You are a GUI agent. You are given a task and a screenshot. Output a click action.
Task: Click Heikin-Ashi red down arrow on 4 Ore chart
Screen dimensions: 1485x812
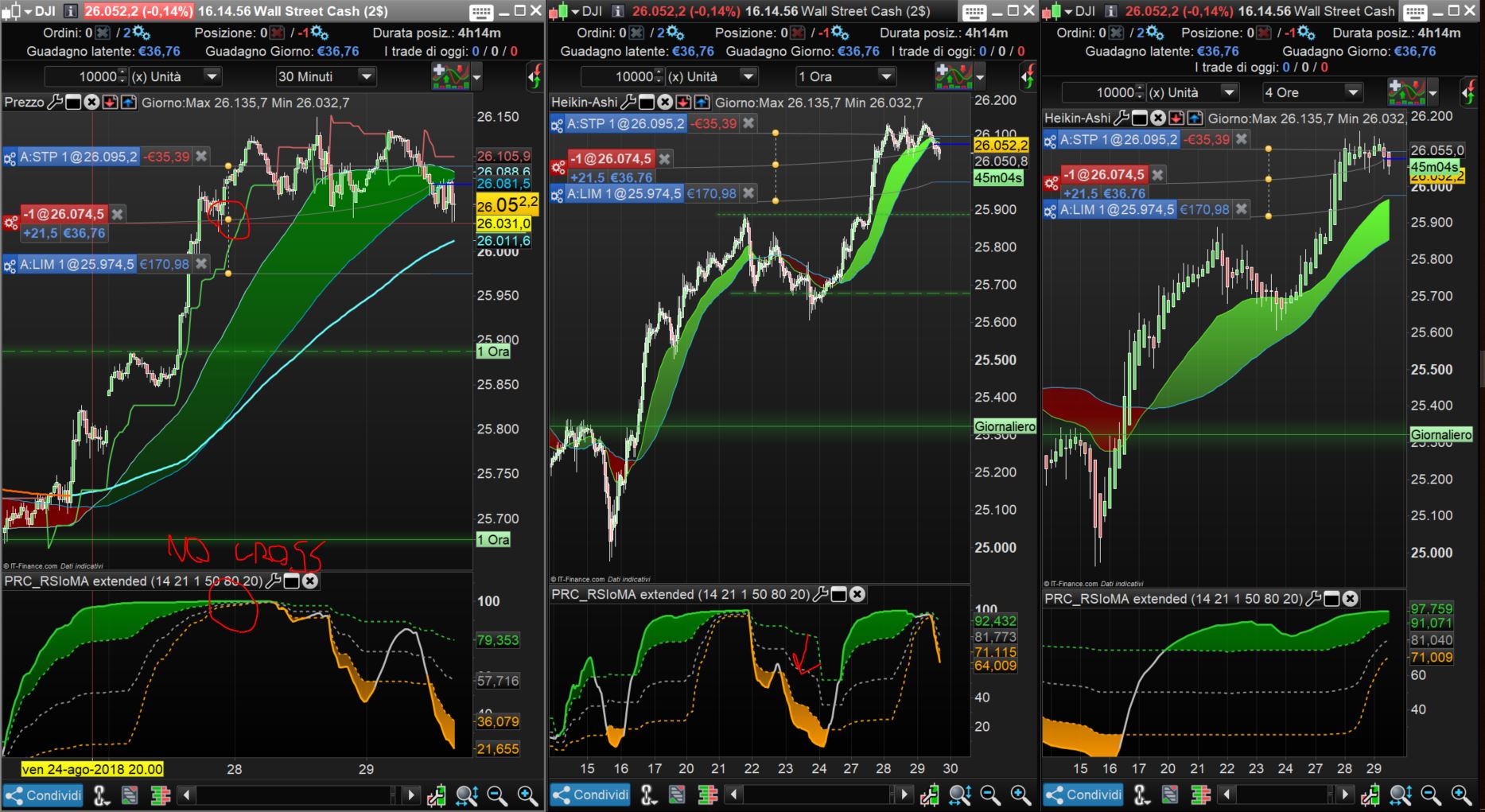[1176, 118]
